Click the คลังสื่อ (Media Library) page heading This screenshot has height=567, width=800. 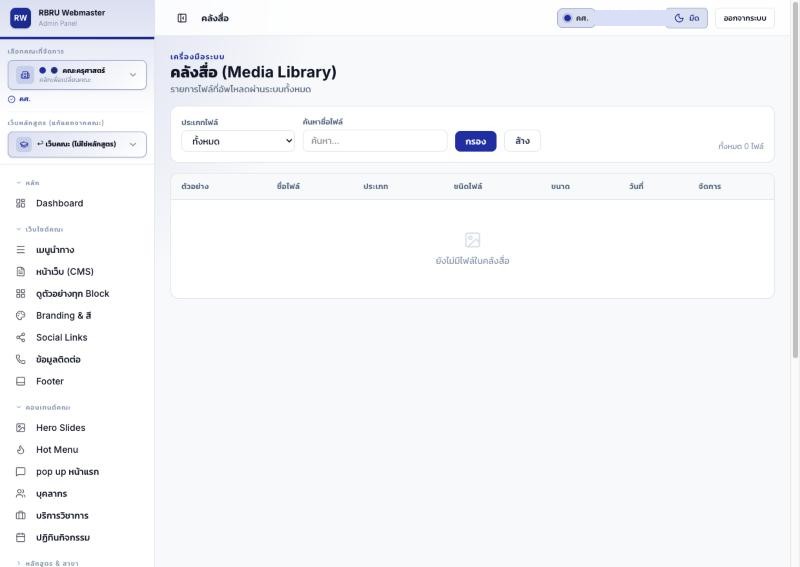254,72
